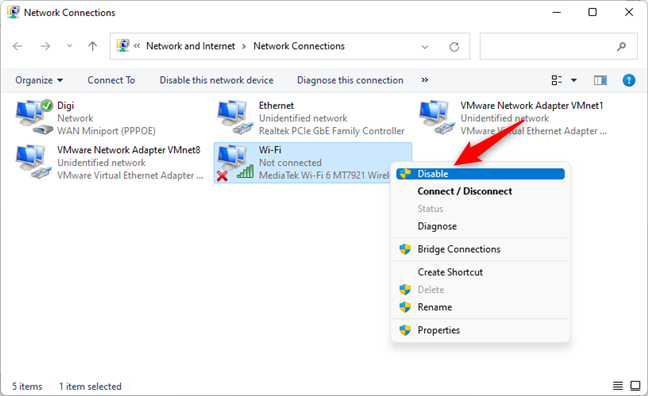Viewport: 648px width, 396px height.
Task: Go up one level with the up arrow
Action: pos(93,46)
